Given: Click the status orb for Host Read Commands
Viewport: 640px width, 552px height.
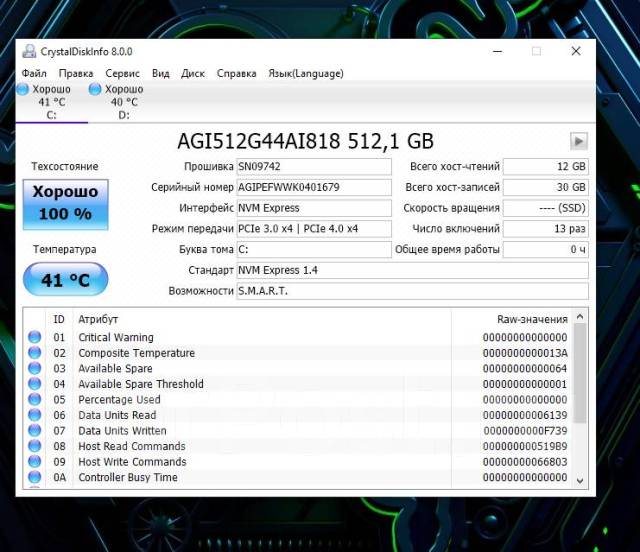Looking at the screenshot, I should [x=35, y=445].
